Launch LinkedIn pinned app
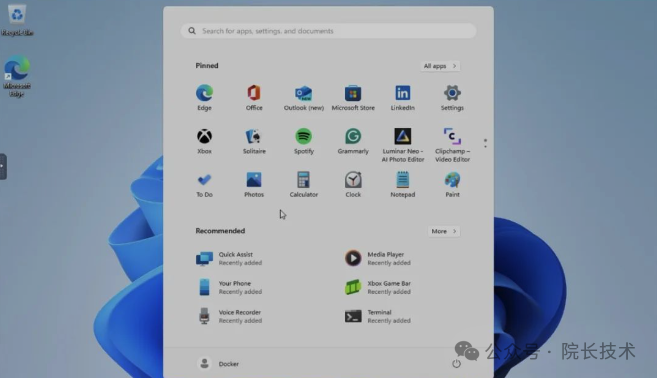Viewport: 657px width, 378px height. [403, 98]
